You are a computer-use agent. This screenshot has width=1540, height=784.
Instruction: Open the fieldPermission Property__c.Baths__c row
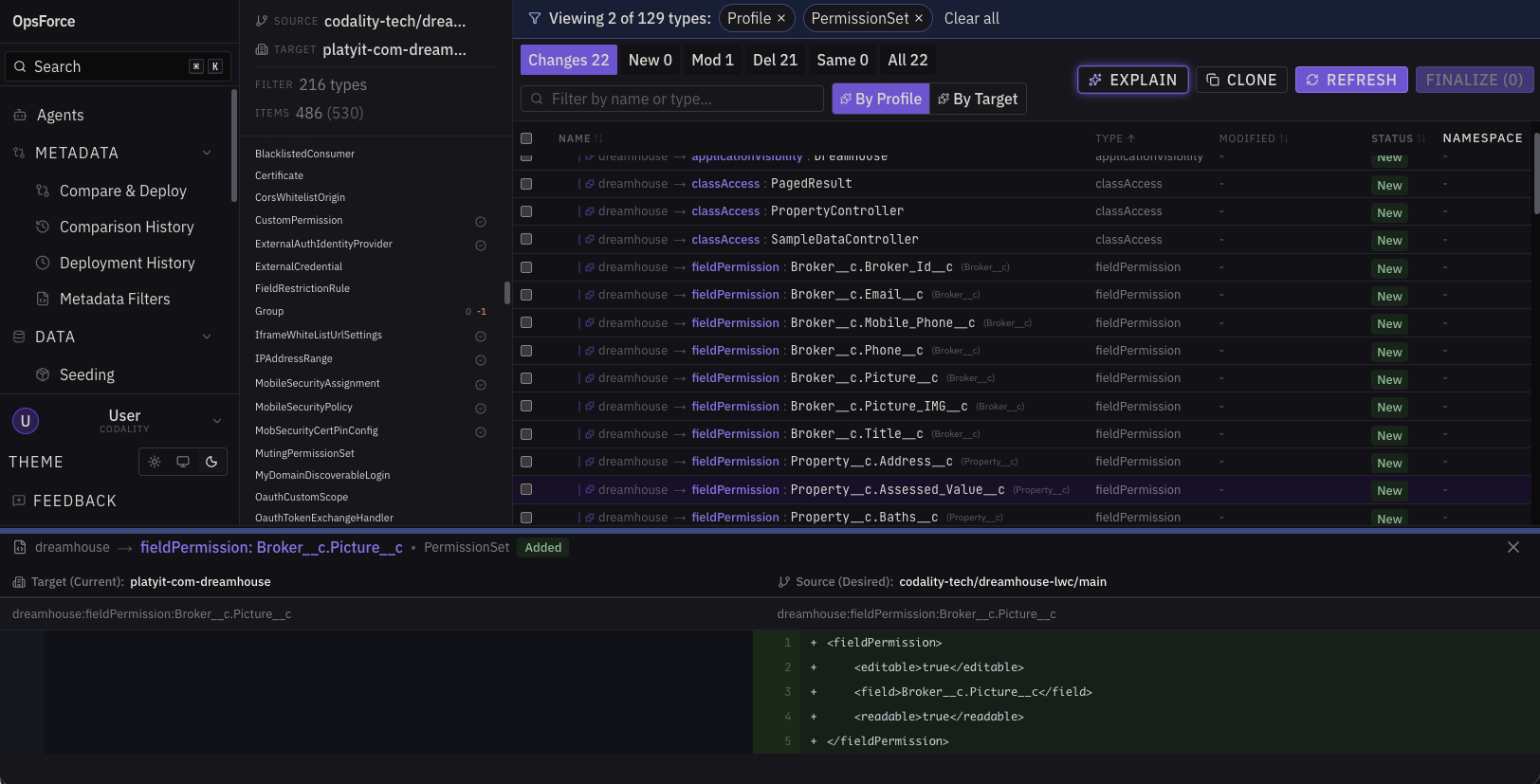pos(1024,518)
